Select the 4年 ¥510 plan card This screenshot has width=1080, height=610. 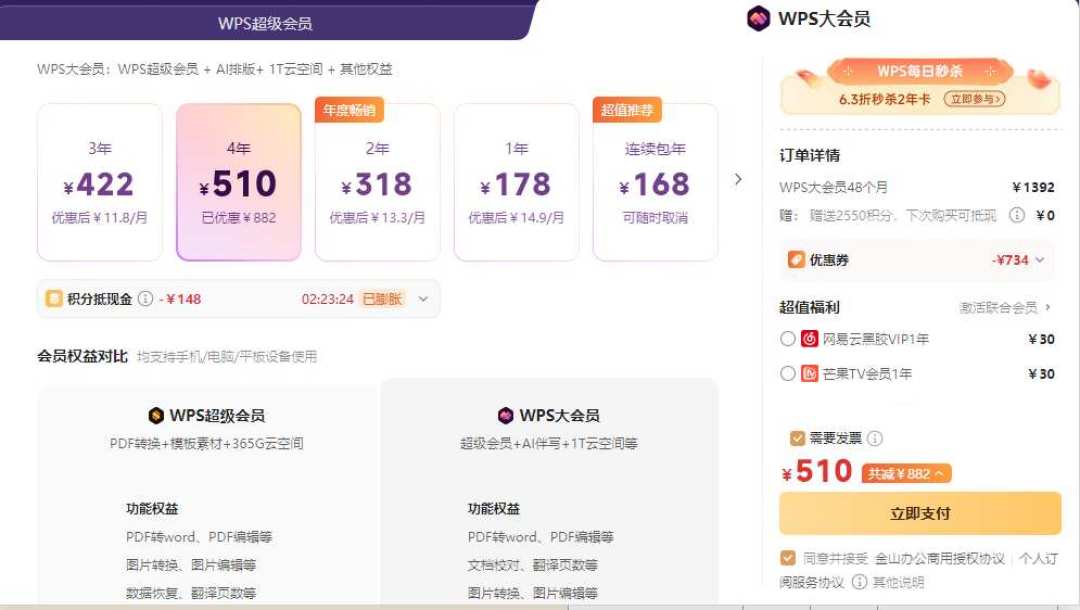(238, 182)
